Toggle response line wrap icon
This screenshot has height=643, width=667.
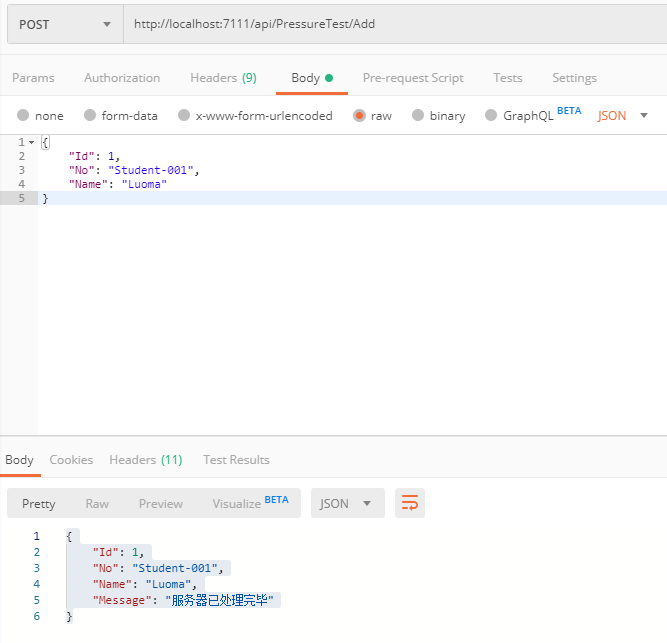[x=410, y=503]
